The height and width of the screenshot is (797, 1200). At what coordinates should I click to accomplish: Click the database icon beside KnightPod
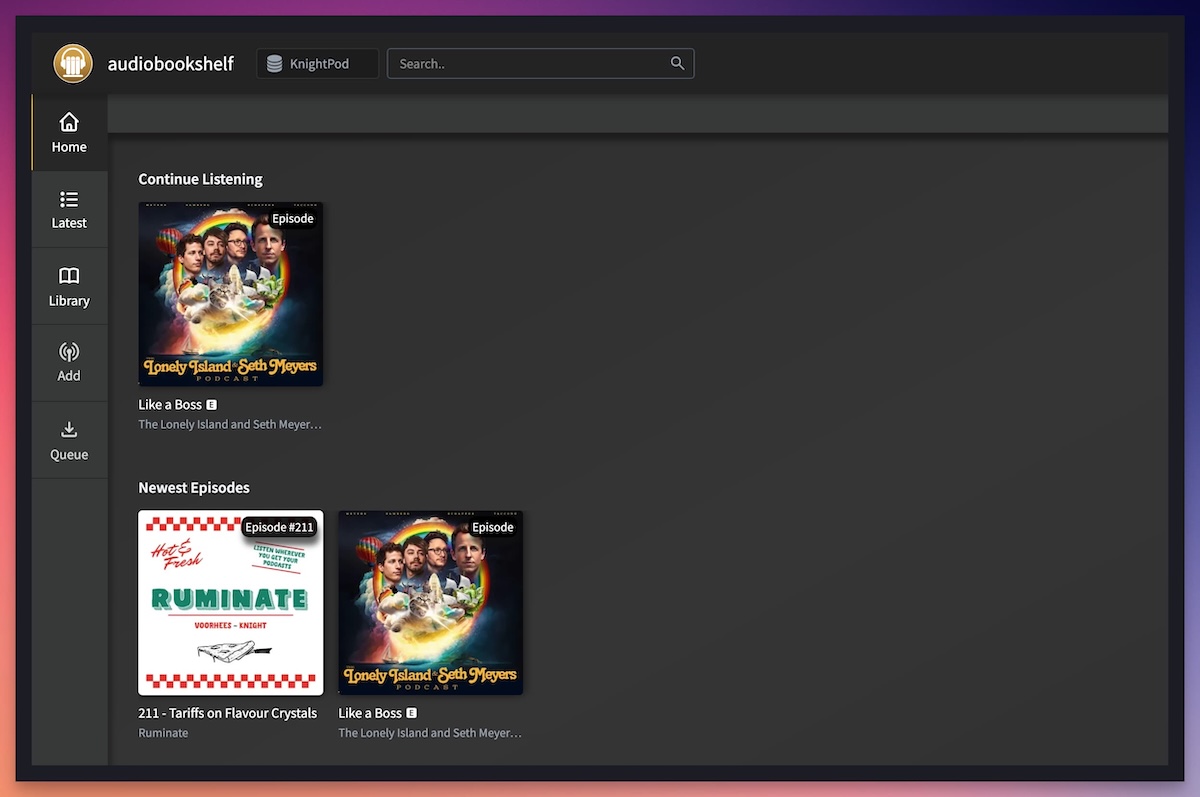coord(274,64)
